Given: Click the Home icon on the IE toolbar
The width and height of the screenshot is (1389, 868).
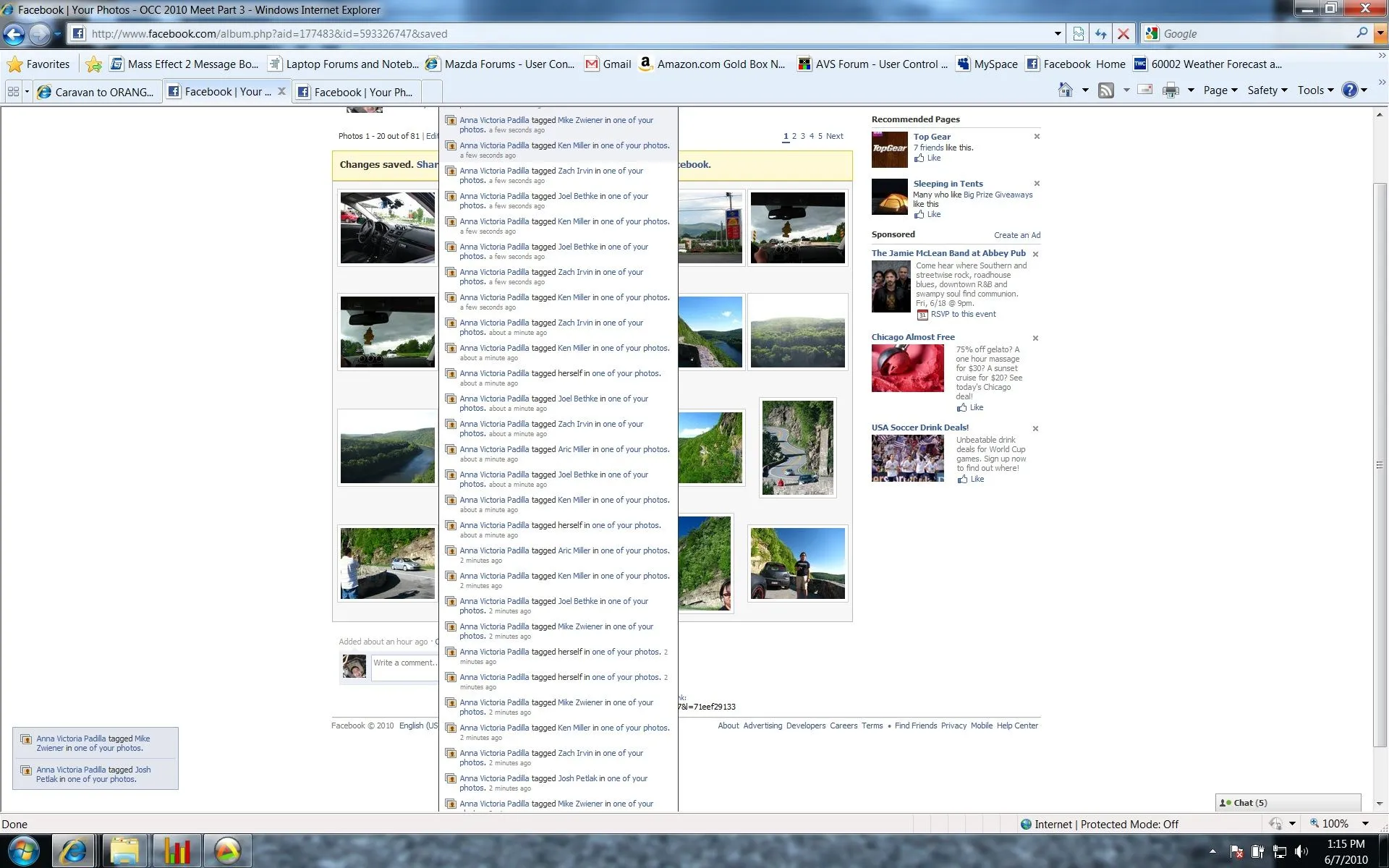Looking at the screenshot, I should tap(1066, 90).
